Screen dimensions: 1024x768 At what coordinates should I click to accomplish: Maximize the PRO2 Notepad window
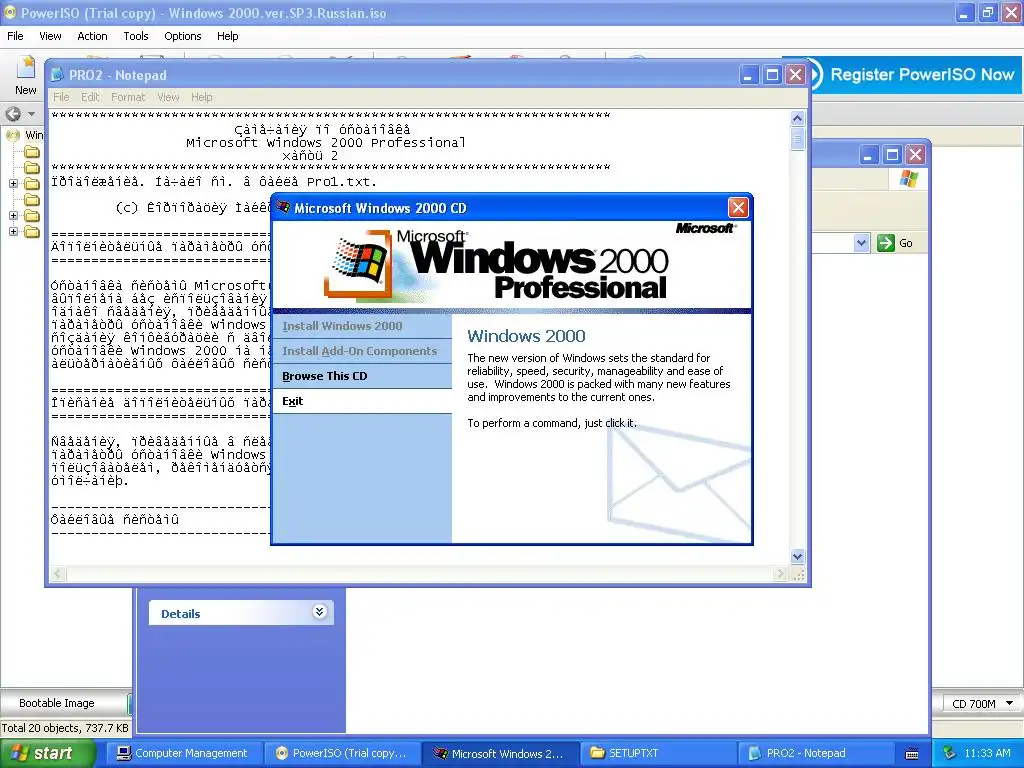point(772,75)
